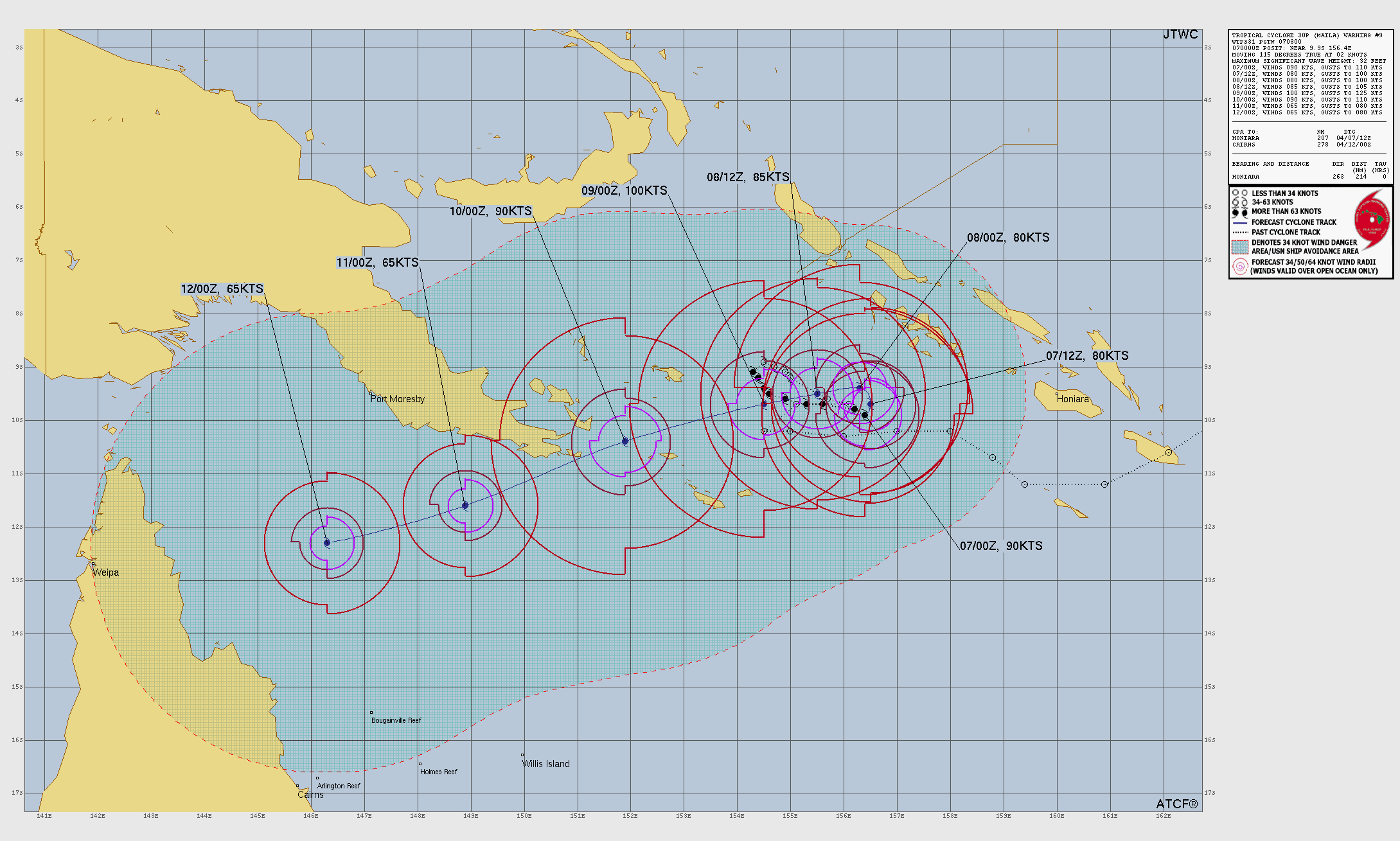Click the Willis Island map label
The height and width of the screenshot is (841, 1400).
(x=545, y=764)
